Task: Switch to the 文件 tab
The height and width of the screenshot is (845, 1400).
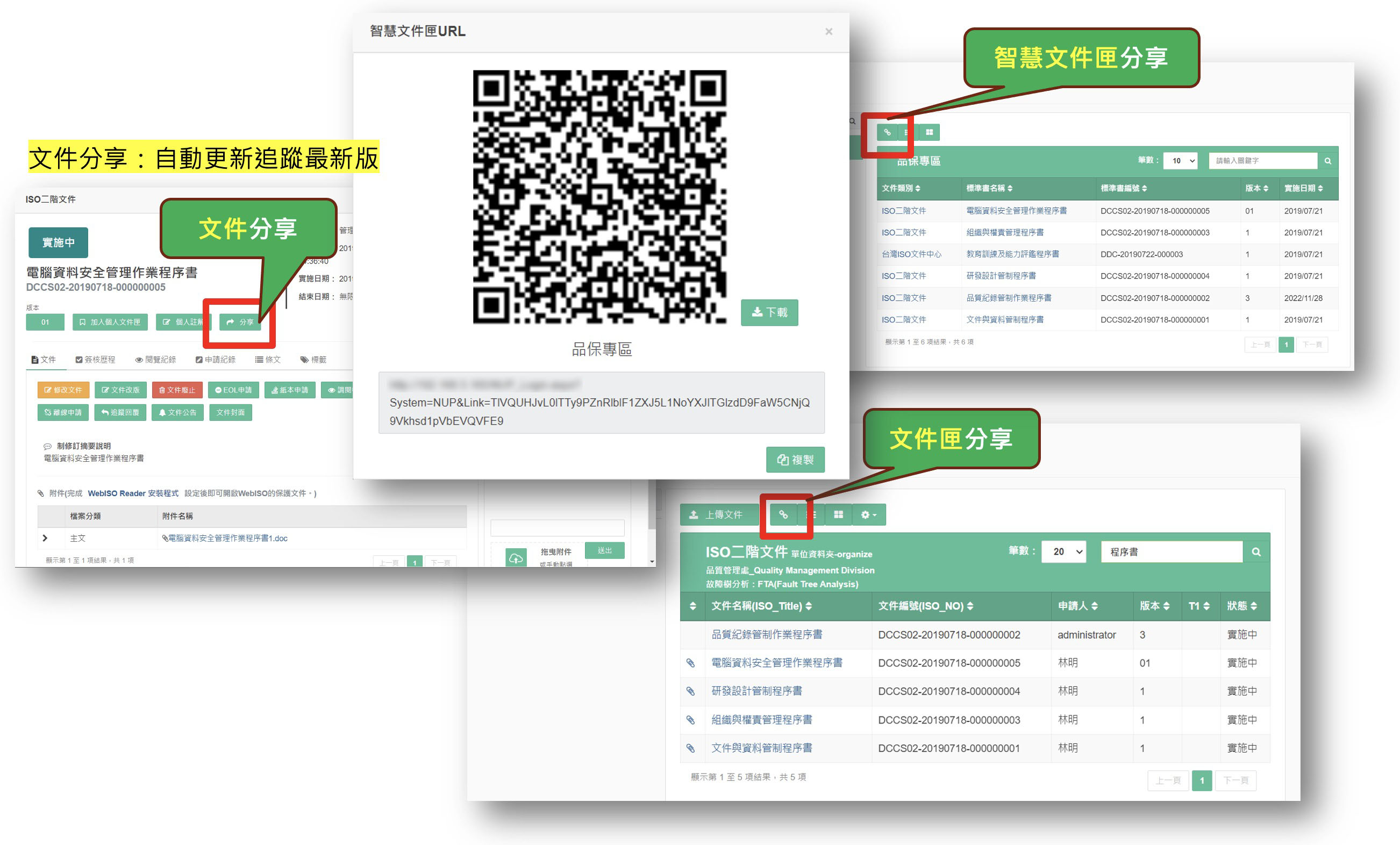Action: click(44, 360)
